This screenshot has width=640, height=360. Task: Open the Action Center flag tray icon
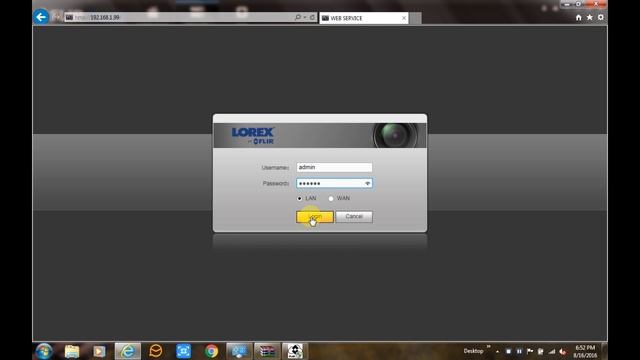coord(530,351)
